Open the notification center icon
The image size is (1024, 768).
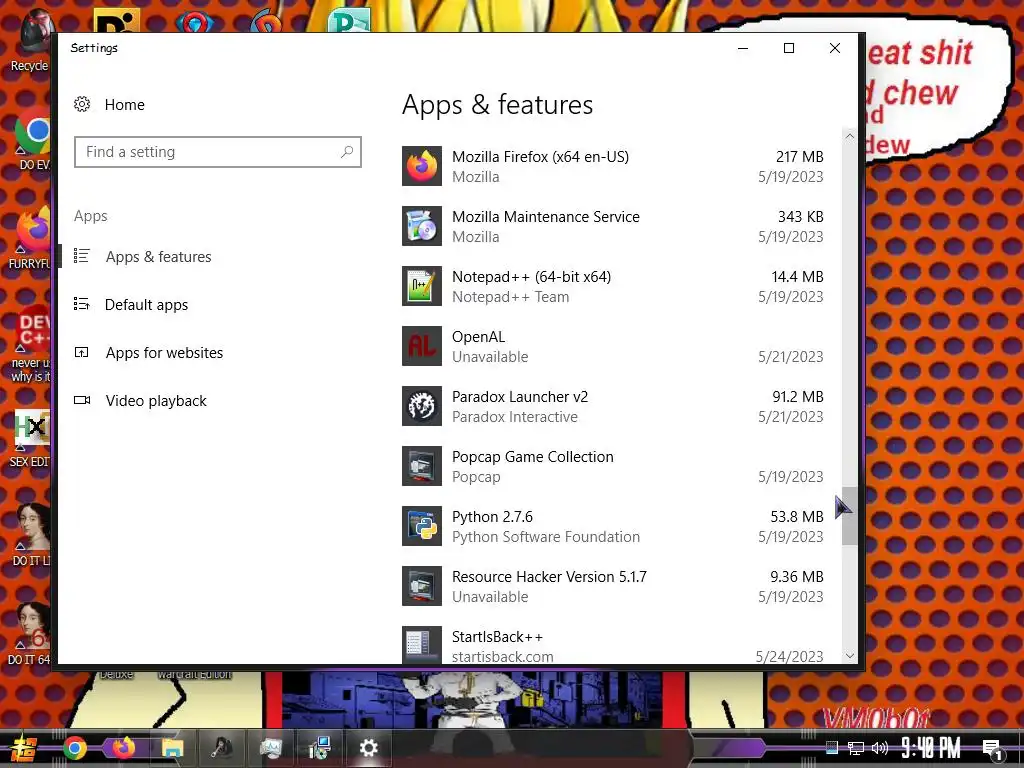[x=993, y=749]
